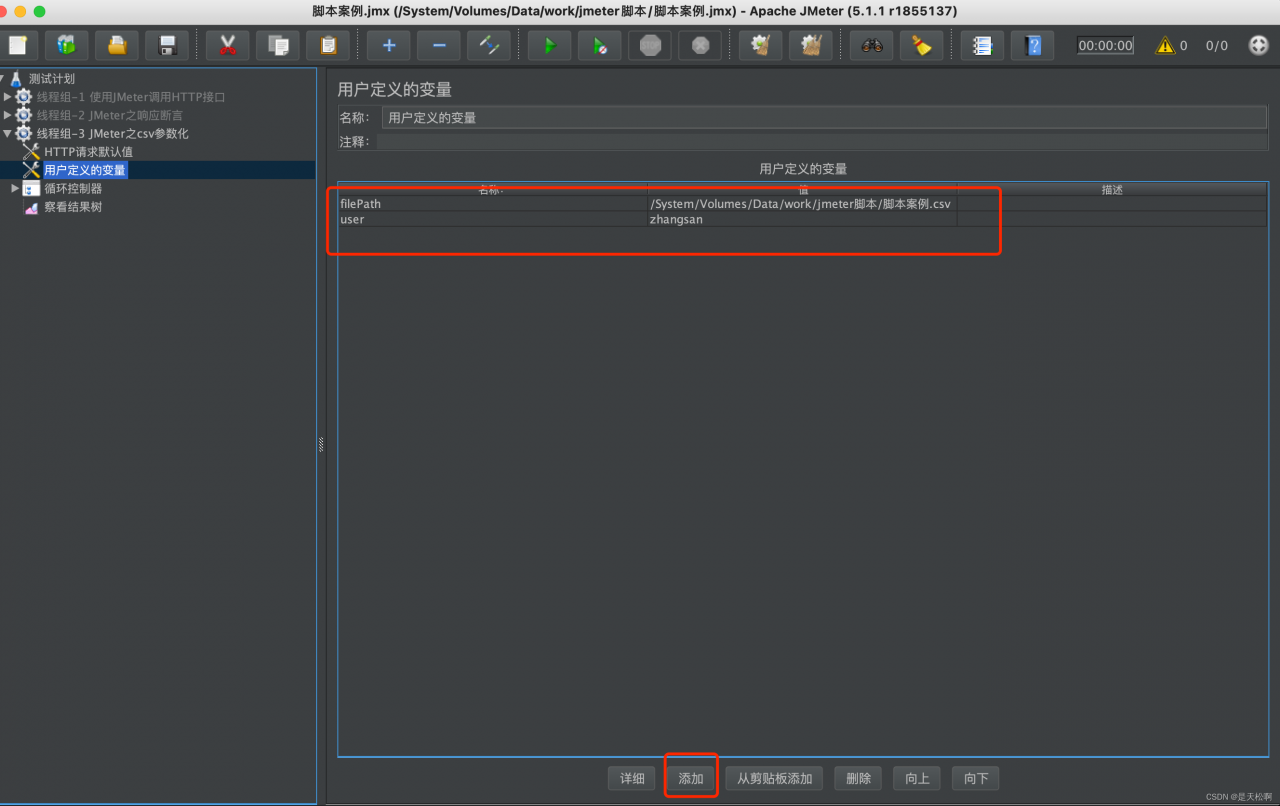Viewport: 1280px width, 806px height.
Task: Click the elapsed time 00:00:00 display
Action: [x=1105, y=45]
